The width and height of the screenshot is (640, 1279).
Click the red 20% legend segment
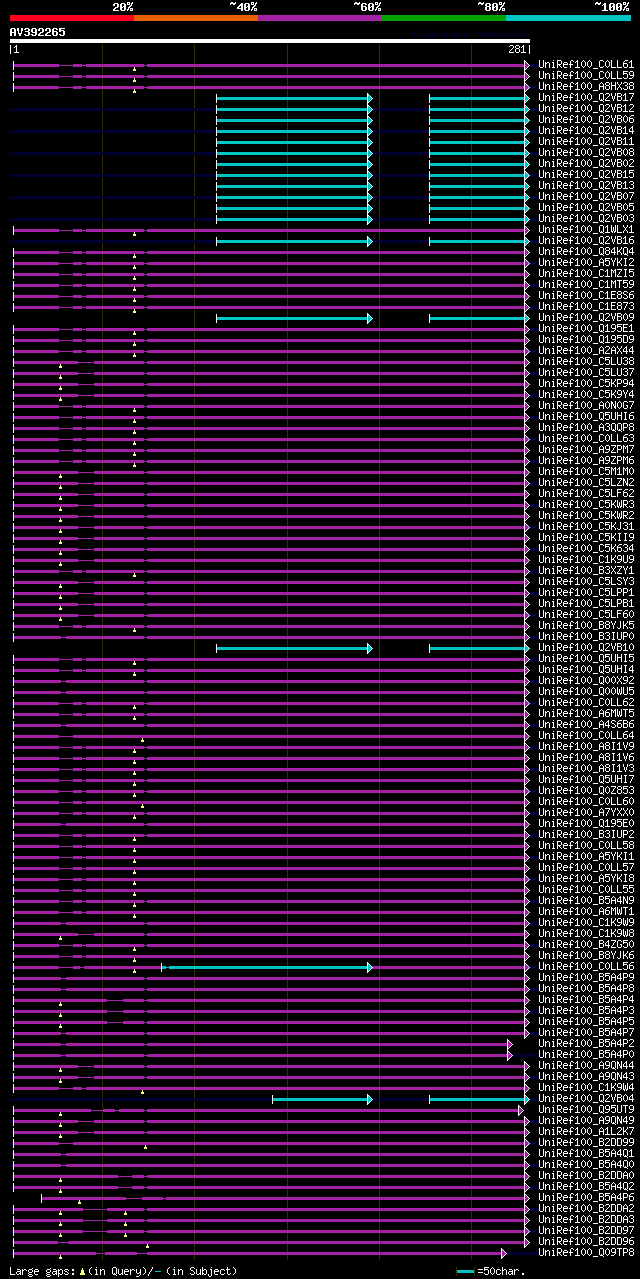point(71,18)
